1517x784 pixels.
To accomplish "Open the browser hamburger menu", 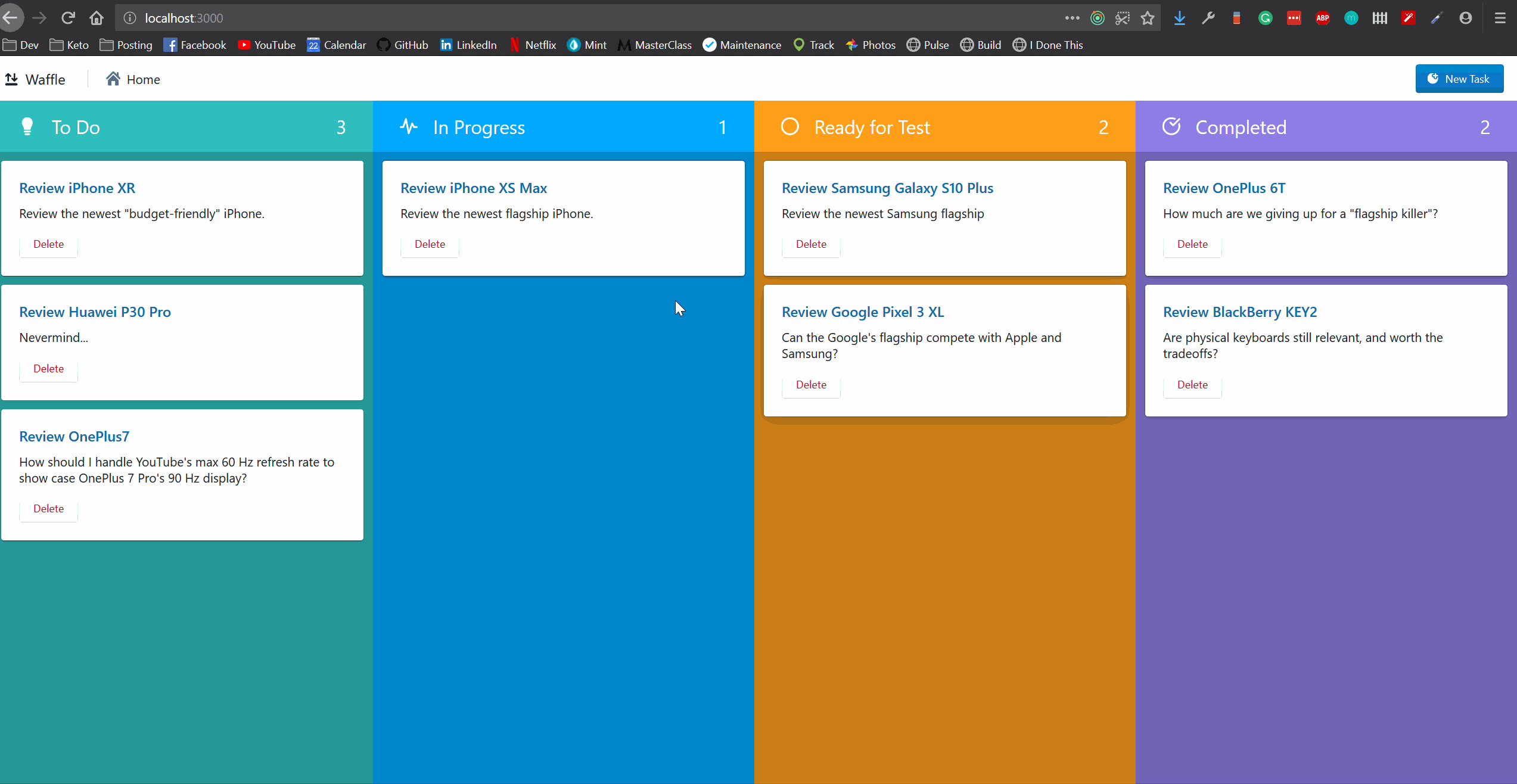I will [x=1500, y=18].
